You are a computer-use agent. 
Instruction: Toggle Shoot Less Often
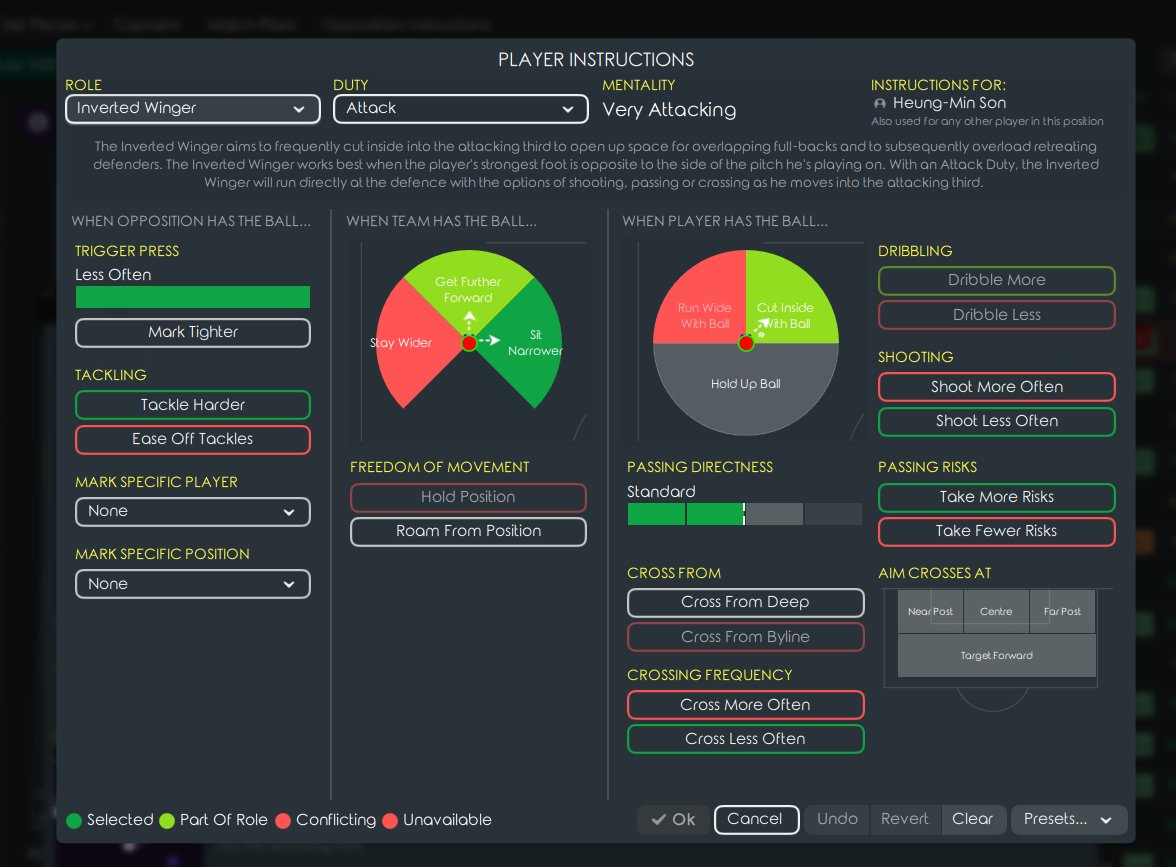pyautogui.click(x=997, y=422)
